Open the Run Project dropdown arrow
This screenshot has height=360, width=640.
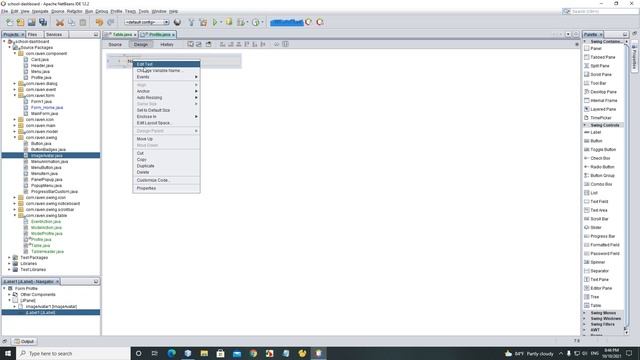[x=221, y=22]
